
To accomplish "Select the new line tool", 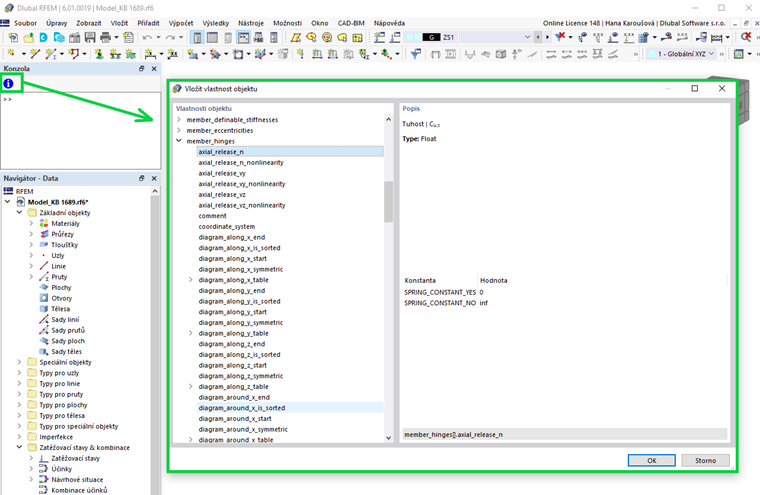I will click(35, 53).
